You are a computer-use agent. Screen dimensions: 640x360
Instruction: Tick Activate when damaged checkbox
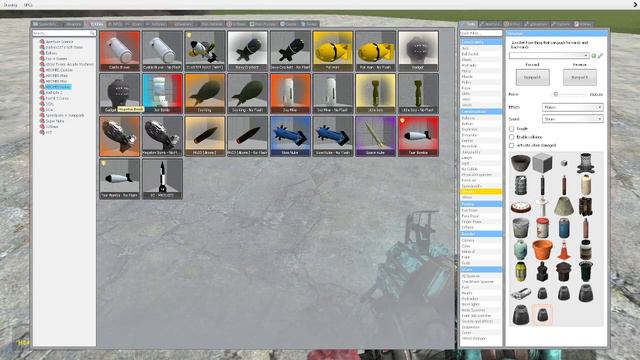511,145
